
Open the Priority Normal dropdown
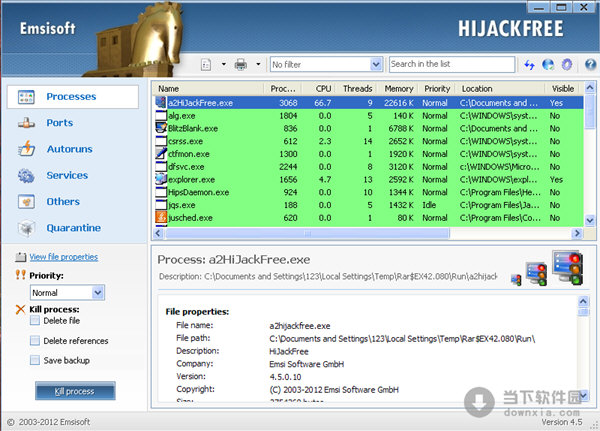(67, 293)
